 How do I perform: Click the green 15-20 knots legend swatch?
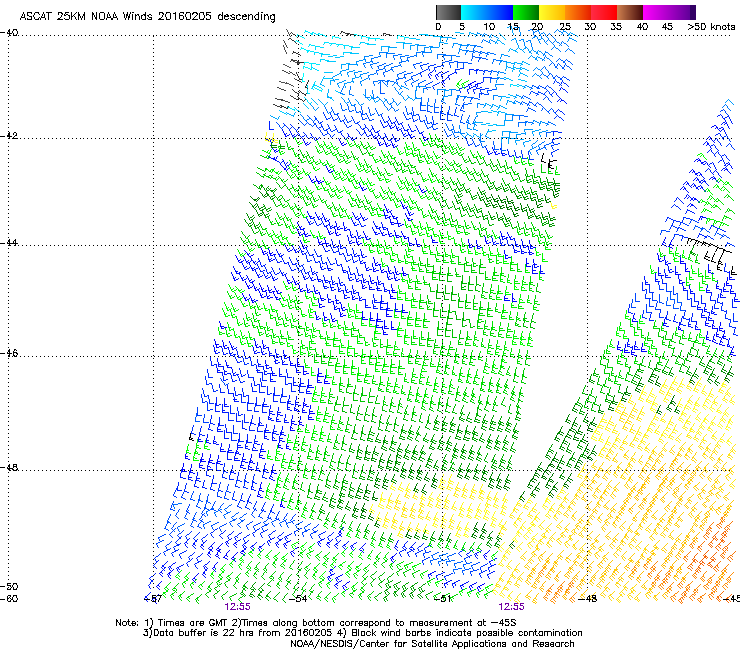526,12
